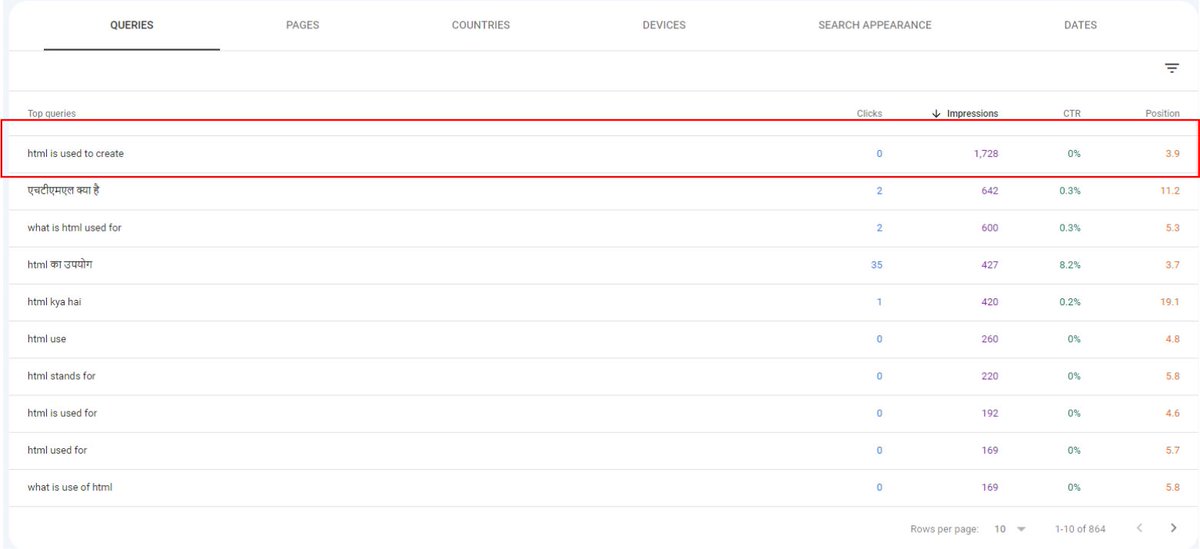Screen dimensions: 1200x549
Task: Switch to the Pages tab
Action: pyautogui.click(x=302, y=25)
